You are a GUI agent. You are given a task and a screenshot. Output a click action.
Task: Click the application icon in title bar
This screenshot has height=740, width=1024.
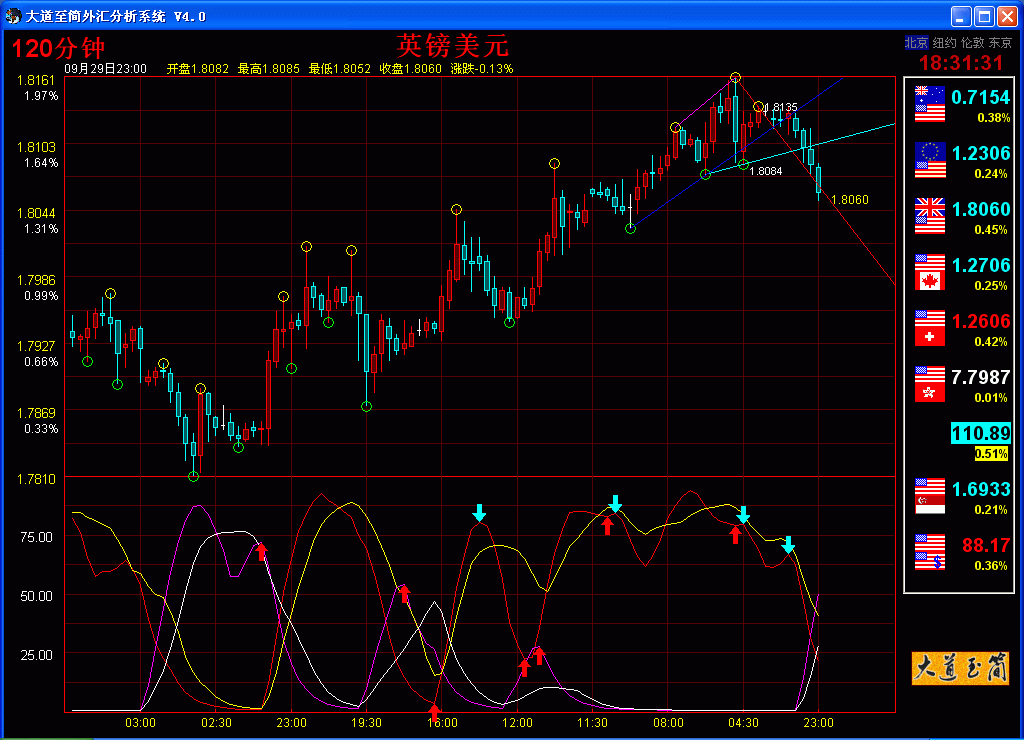(x=13, y=16)
